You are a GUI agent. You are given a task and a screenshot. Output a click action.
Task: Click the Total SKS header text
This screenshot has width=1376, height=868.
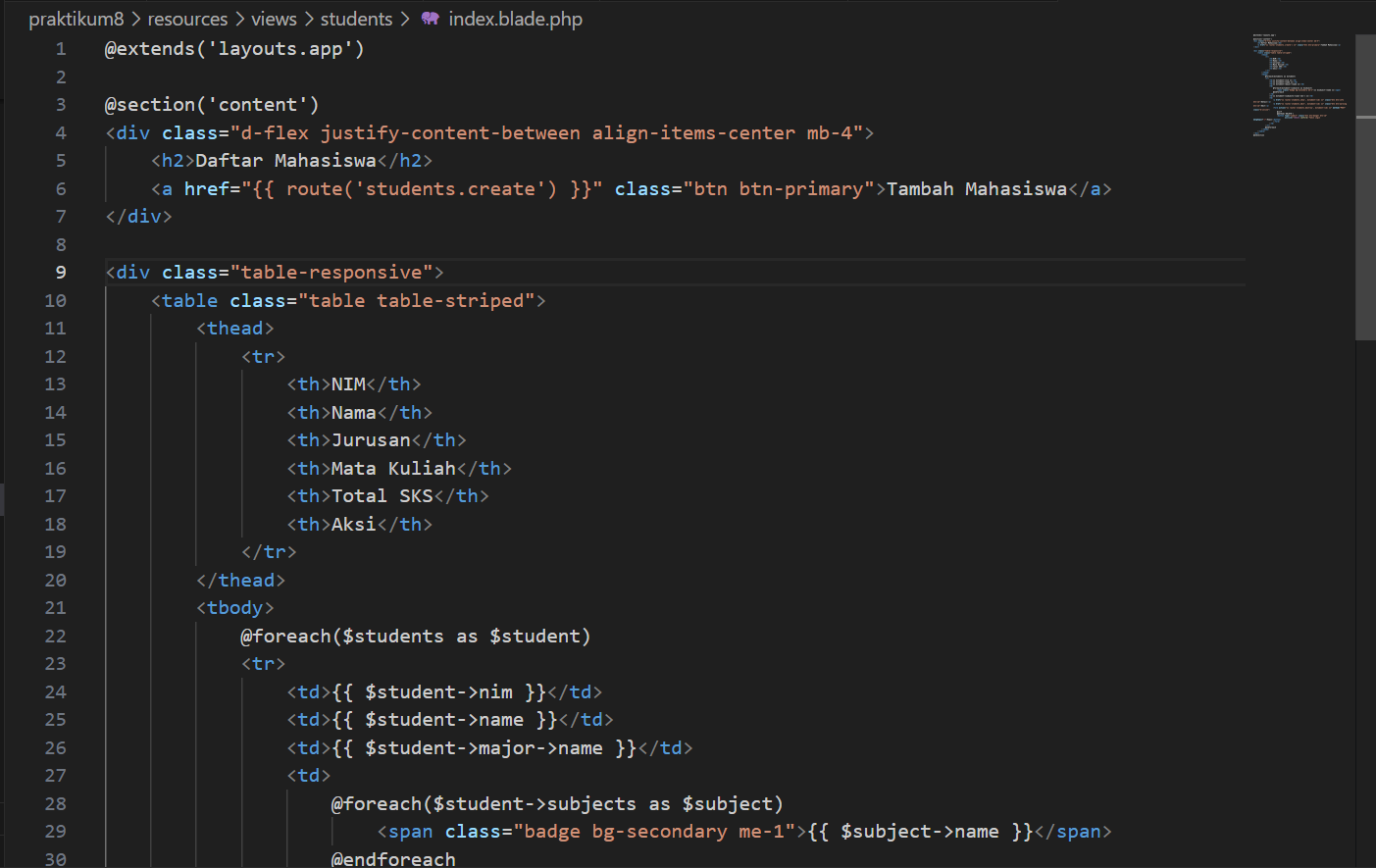click(382, 496)
